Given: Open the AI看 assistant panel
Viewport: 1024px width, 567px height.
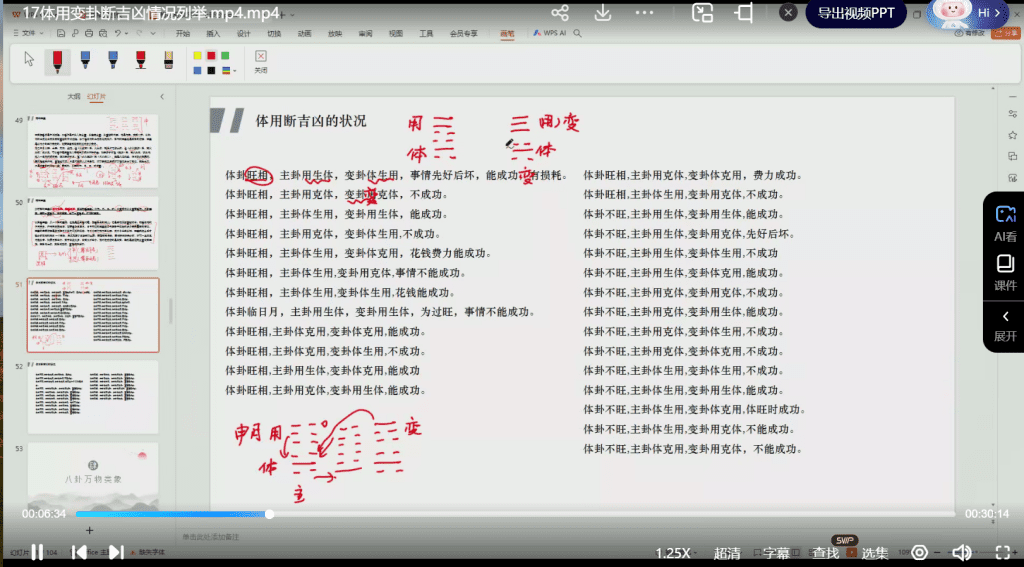Looking at the screenshot, I should point(1004,223).
